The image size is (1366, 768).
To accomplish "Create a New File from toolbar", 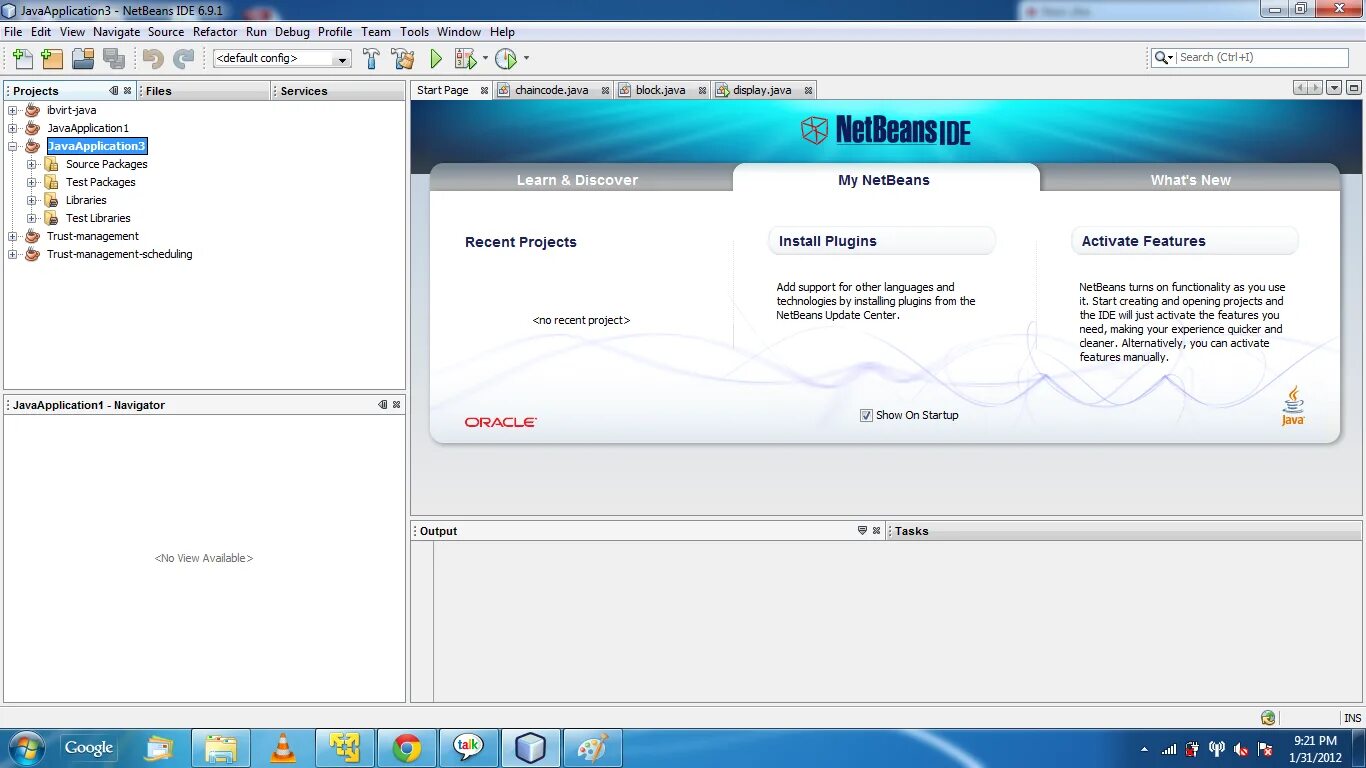I will coord(22,58).
